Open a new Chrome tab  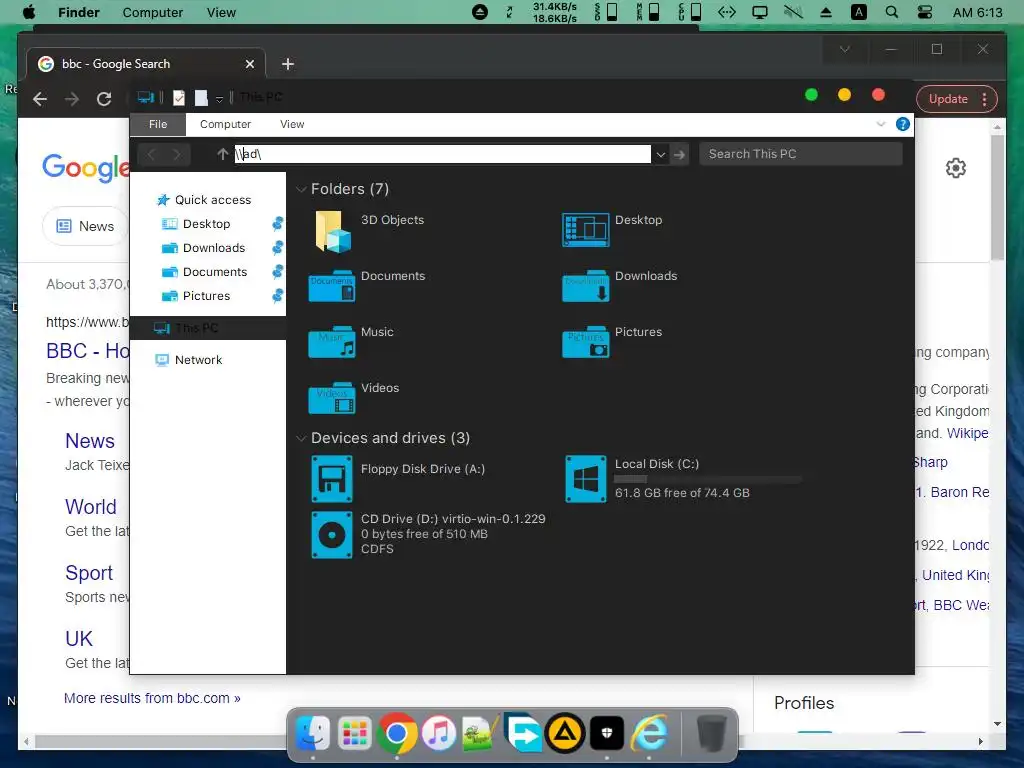[287, 64]
